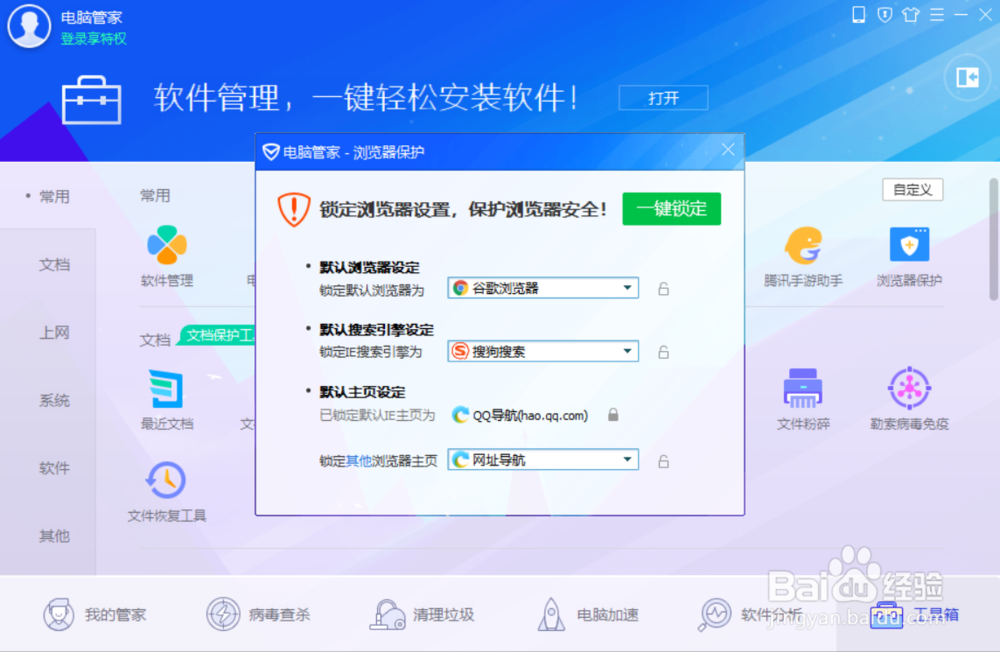Click the 自定义 customize button
The width and height of the screenshot is (1000, 652).
coord(912,189)
